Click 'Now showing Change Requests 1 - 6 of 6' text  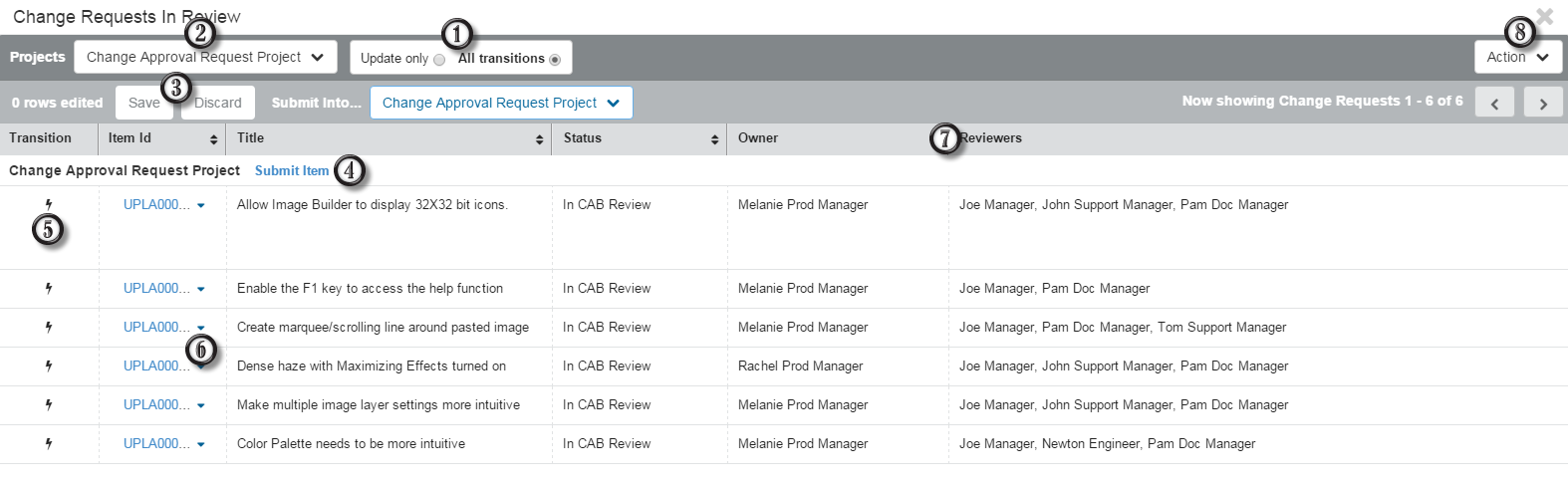pos(1322,101)
